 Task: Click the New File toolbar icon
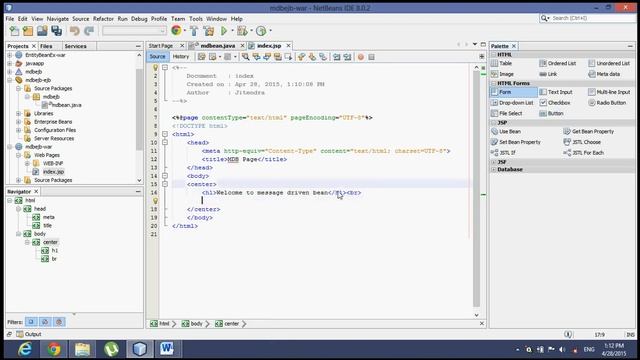(14, 31)
